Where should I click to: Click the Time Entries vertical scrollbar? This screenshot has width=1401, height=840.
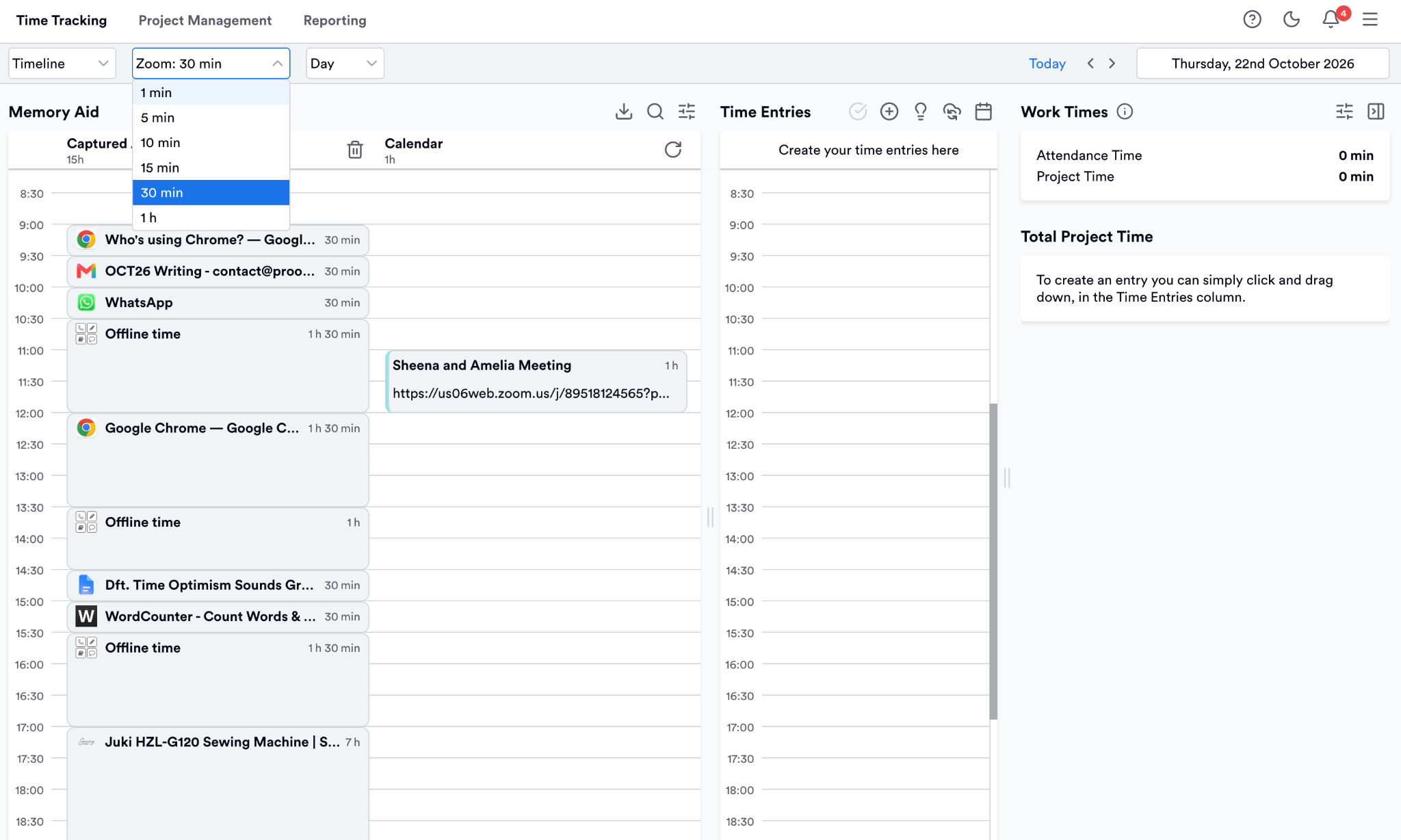993,561
